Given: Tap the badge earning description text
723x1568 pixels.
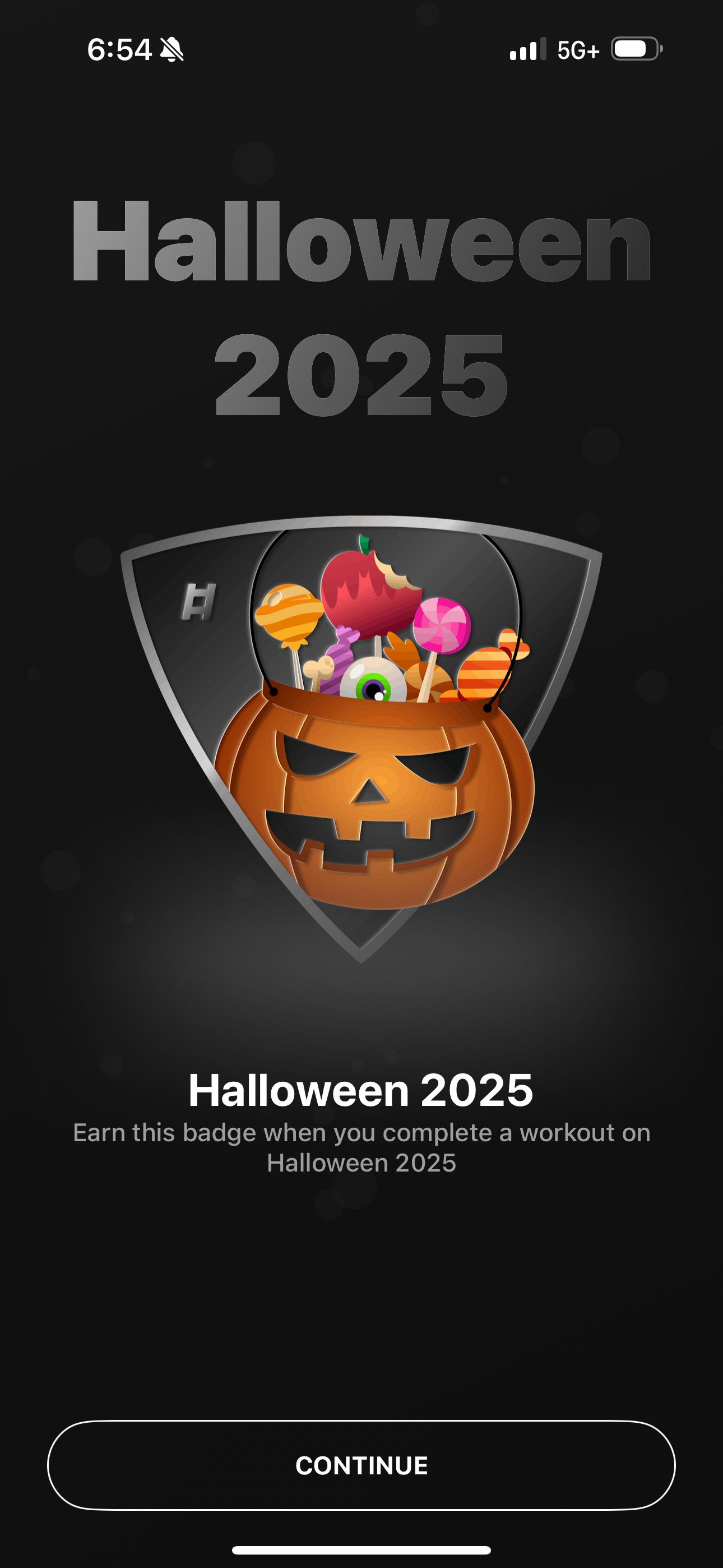Looking at the screenshot, I should (x=361, y=1147).
